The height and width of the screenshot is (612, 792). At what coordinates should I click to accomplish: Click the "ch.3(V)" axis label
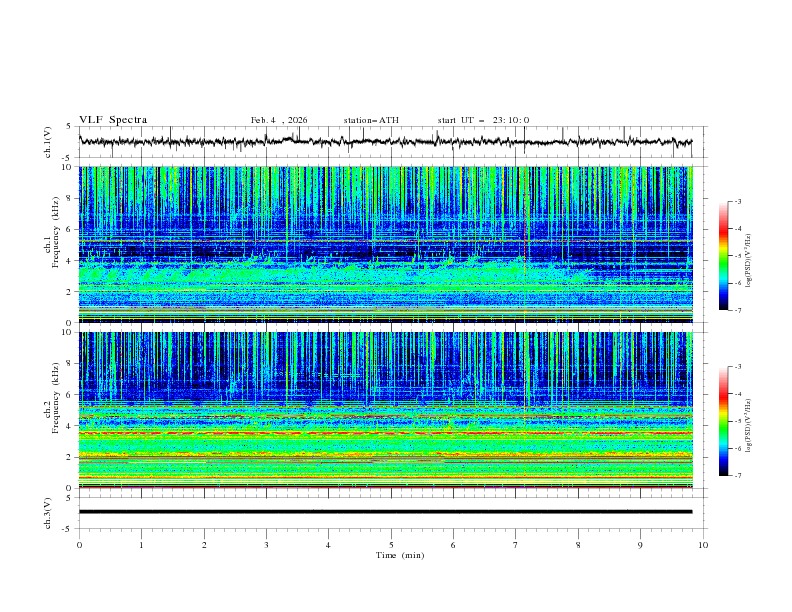[48, 513]
